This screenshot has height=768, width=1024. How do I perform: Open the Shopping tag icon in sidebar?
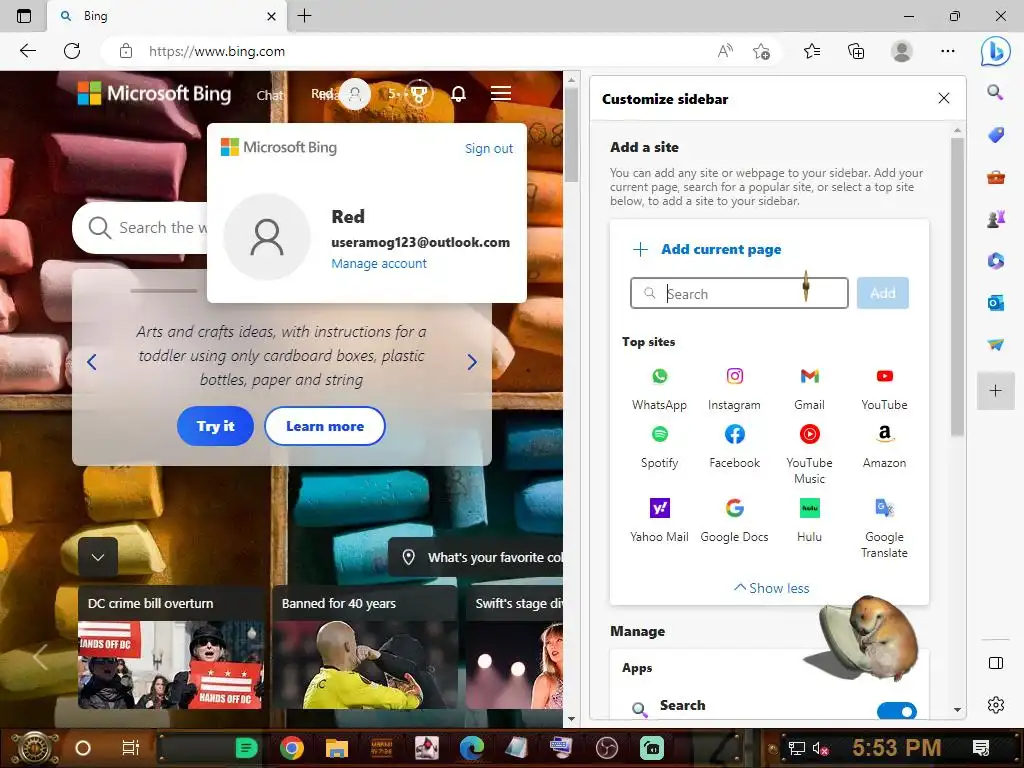pyautogui.click(x=995, y=135)
